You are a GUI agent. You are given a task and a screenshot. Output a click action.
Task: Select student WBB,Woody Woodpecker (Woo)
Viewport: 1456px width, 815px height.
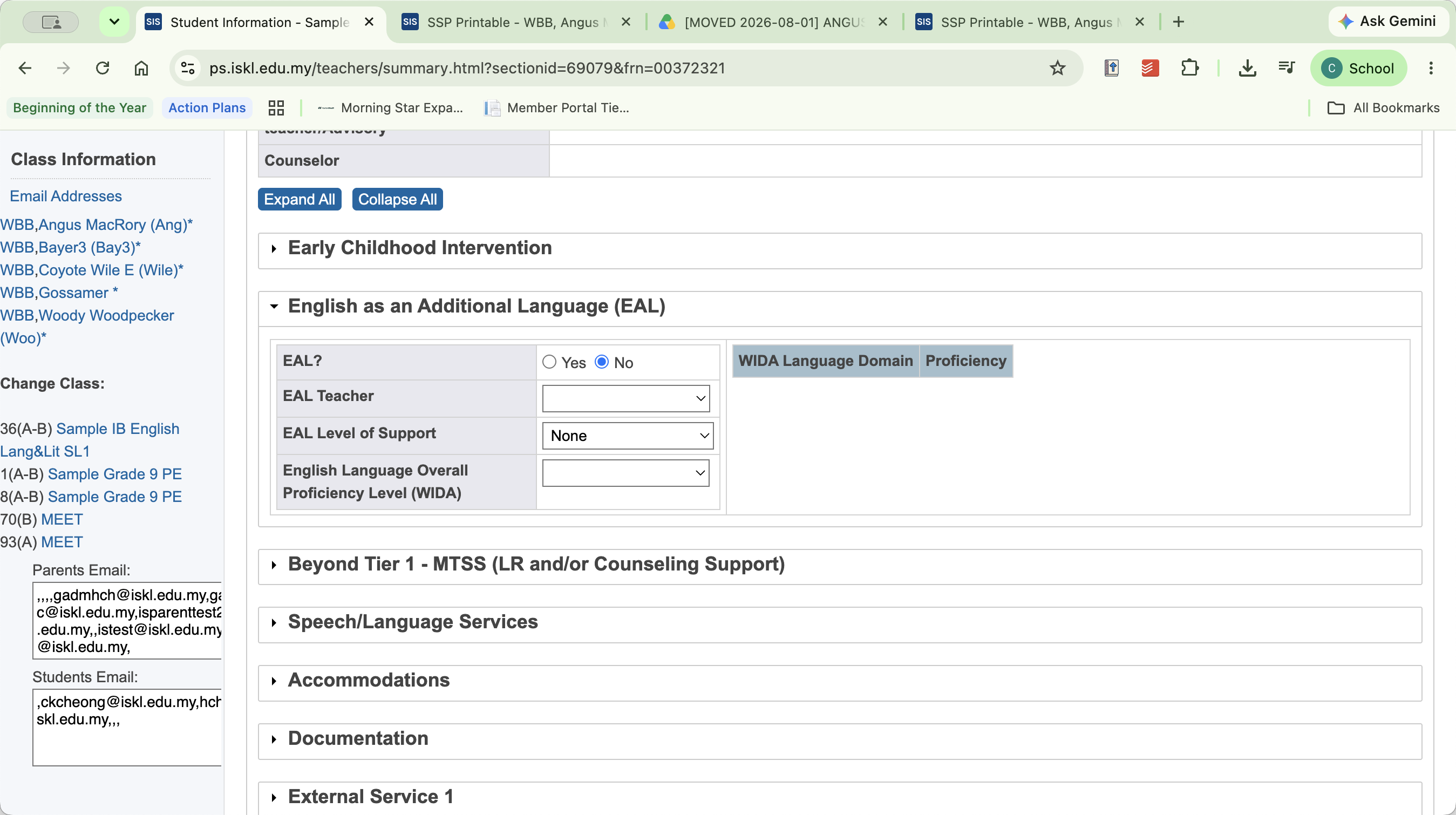click(x=87, y=327)
